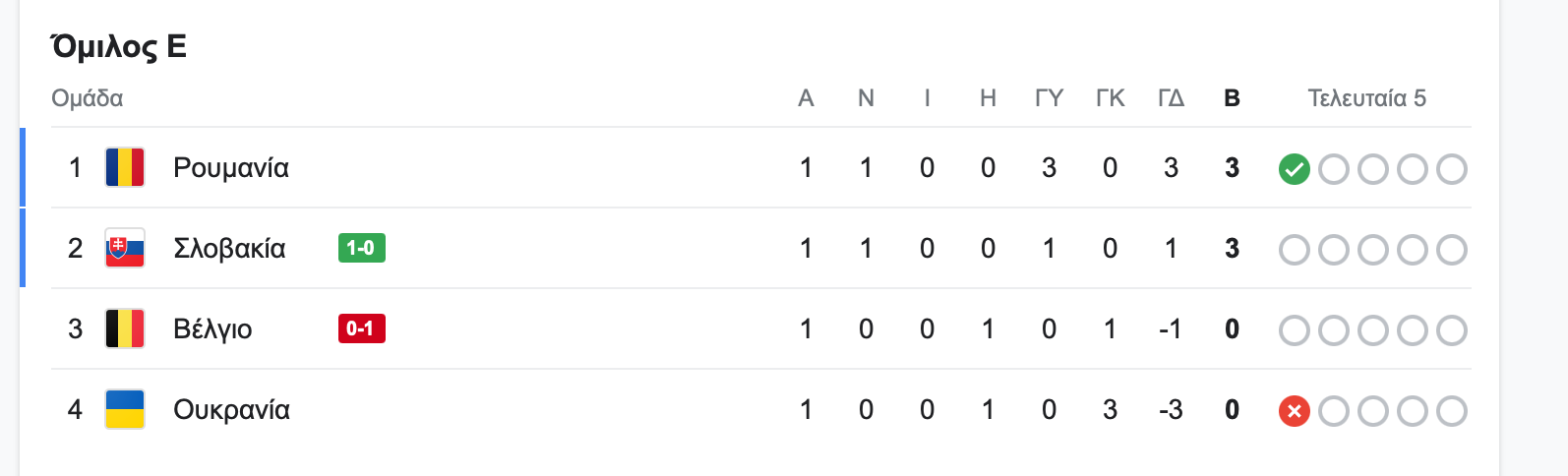This screenshot has width=1568, height=476.
Task: Click the red 0-1 score badge
Action: tap(361, 328)
